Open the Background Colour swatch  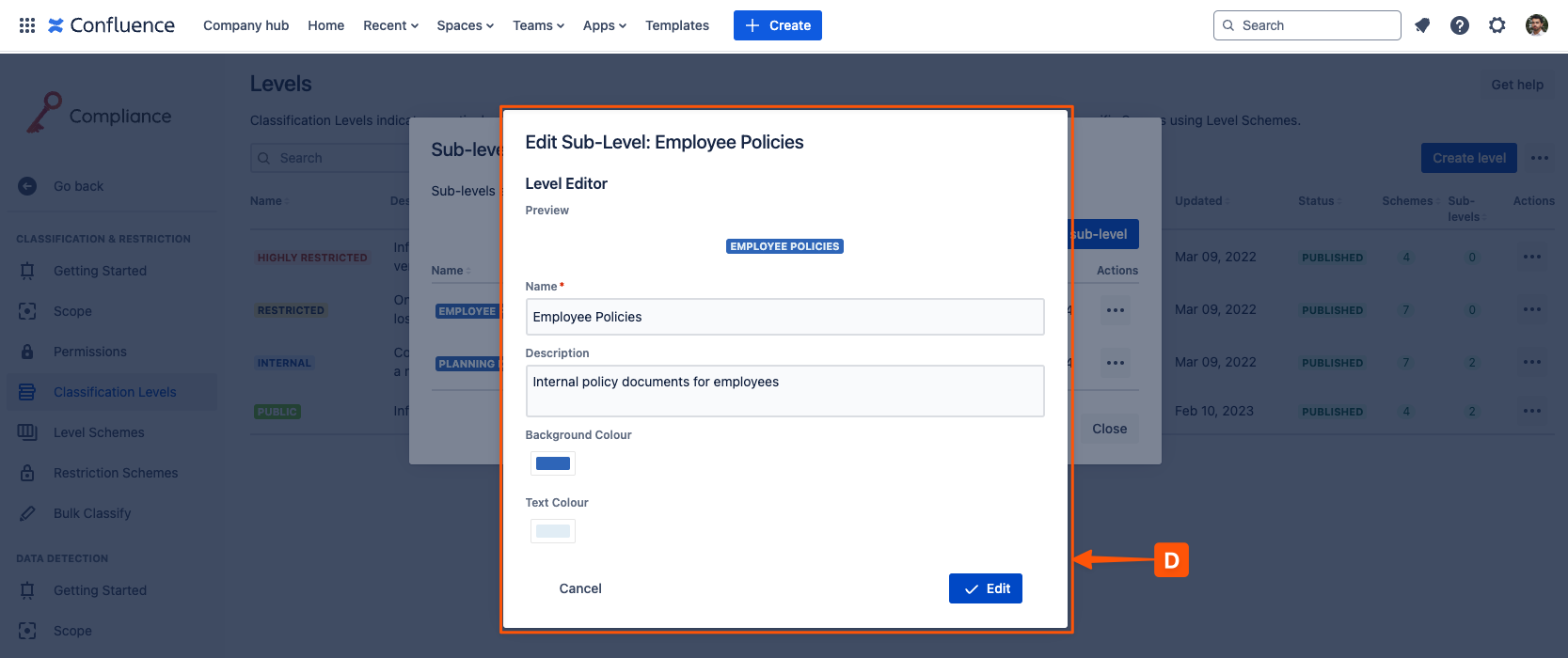click(553, 463)
